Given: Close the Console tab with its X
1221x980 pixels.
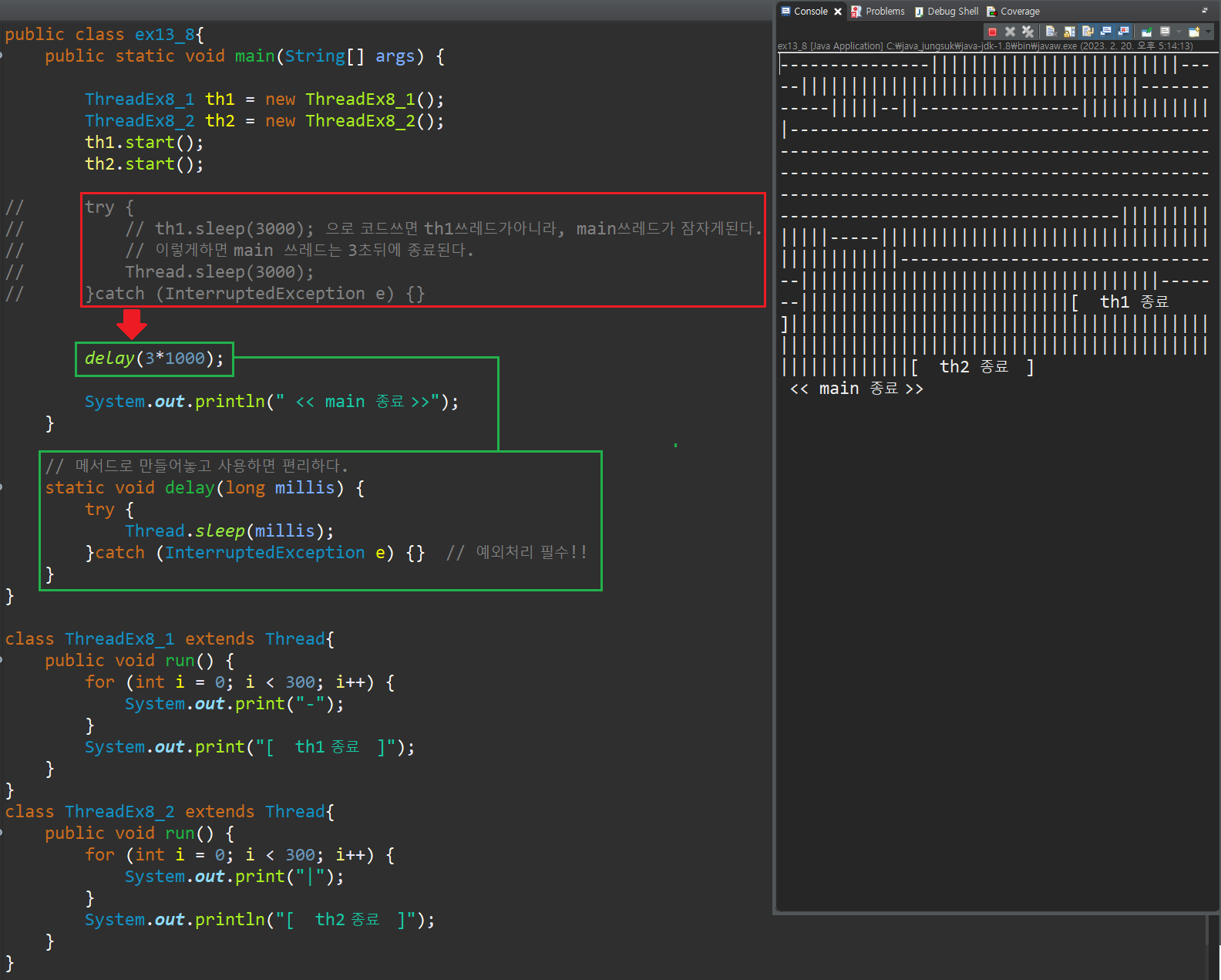Looking at the screenshot, I should pos(838,12).
